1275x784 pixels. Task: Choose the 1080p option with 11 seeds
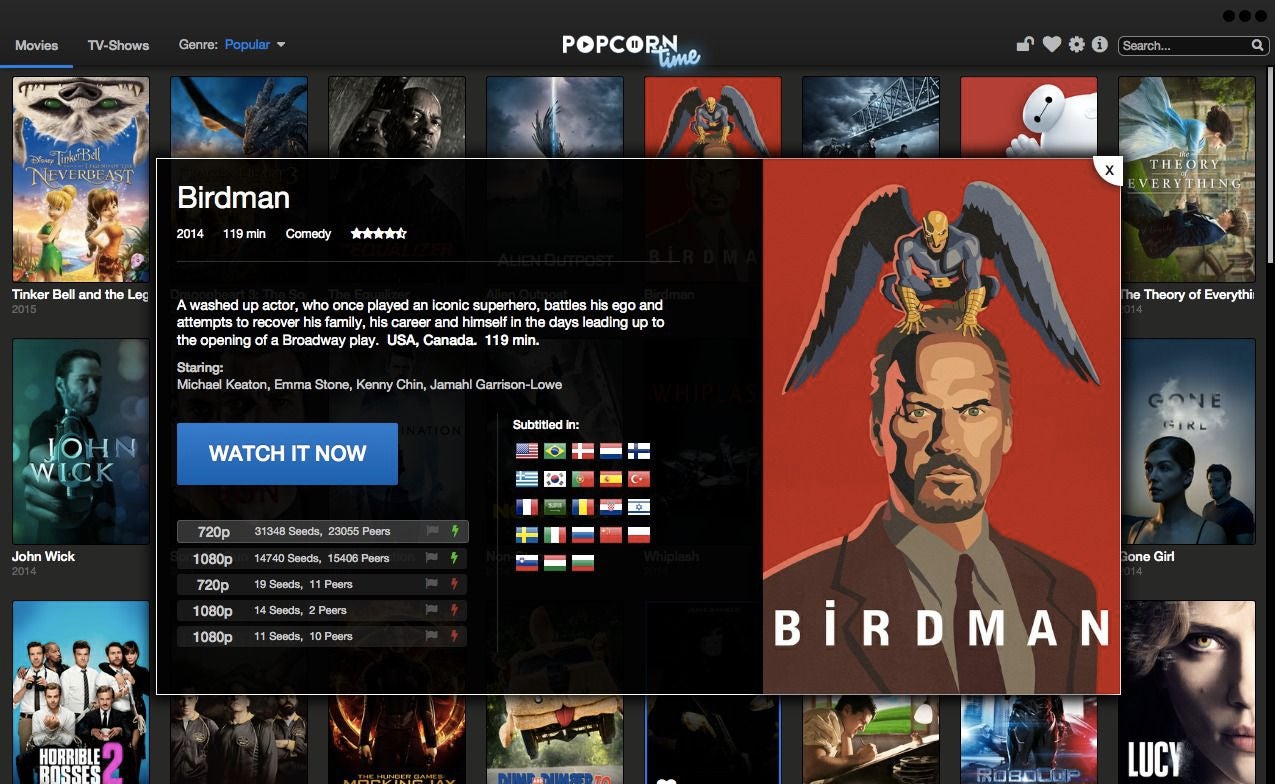[322, 636]
